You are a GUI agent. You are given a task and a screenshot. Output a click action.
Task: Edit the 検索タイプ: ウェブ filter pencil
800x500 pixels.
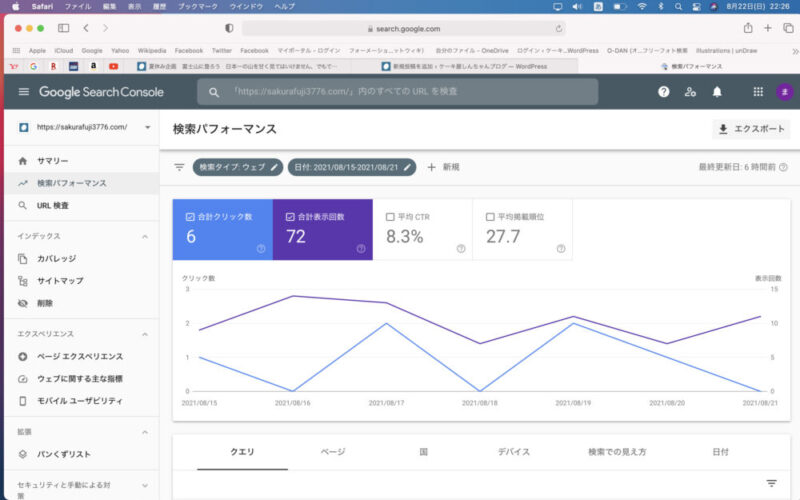(274, 167)
